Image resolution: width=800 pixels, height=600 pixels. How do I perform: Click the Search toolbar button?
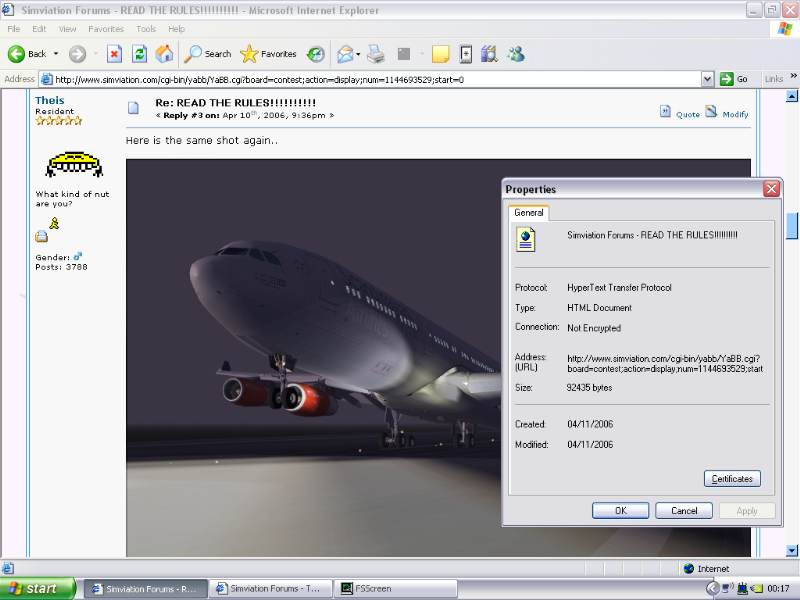208,54
